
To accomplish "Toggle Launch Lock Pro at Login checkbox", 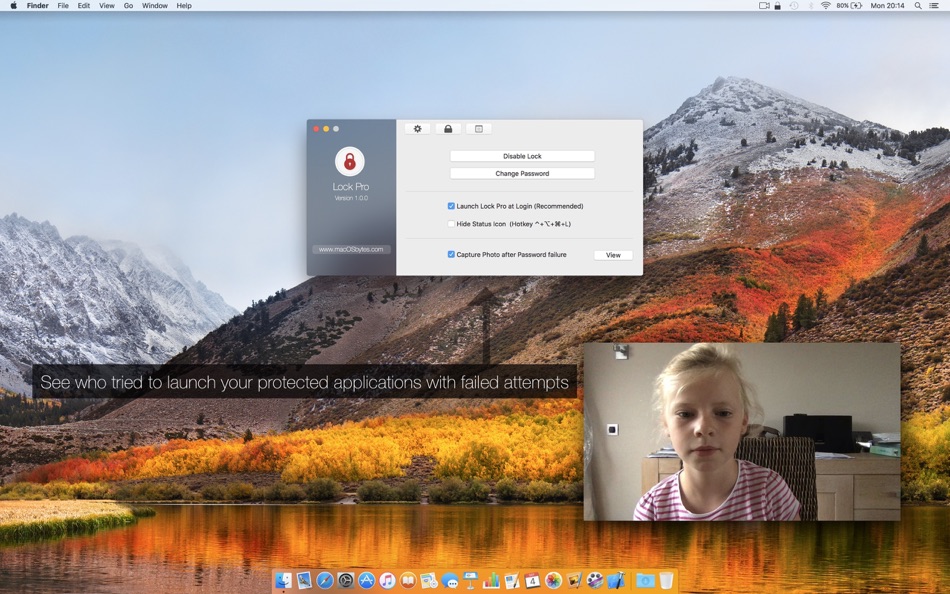I will 451,206.
